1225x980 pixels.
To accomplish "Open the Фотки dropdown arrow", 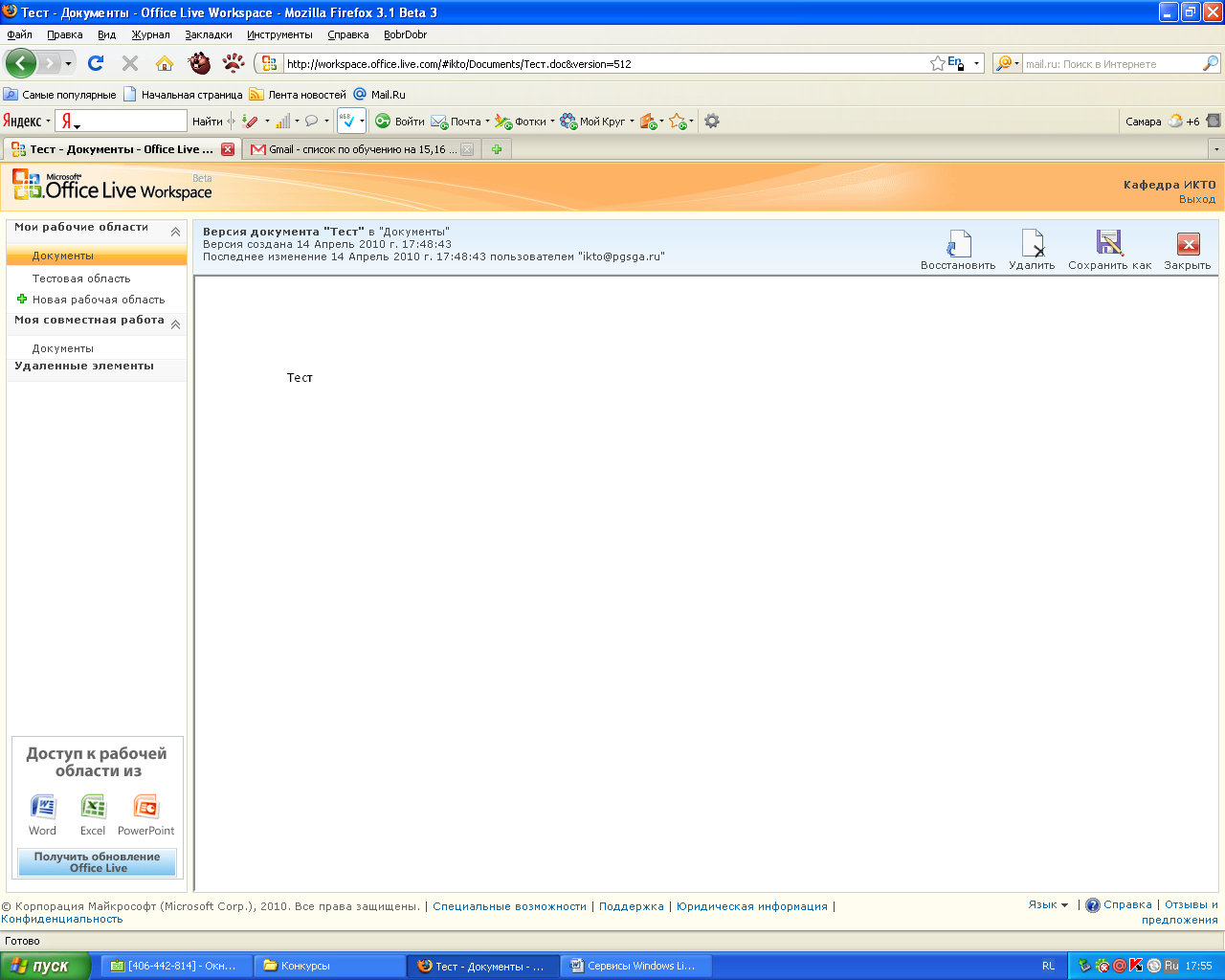I will [552, 122].
